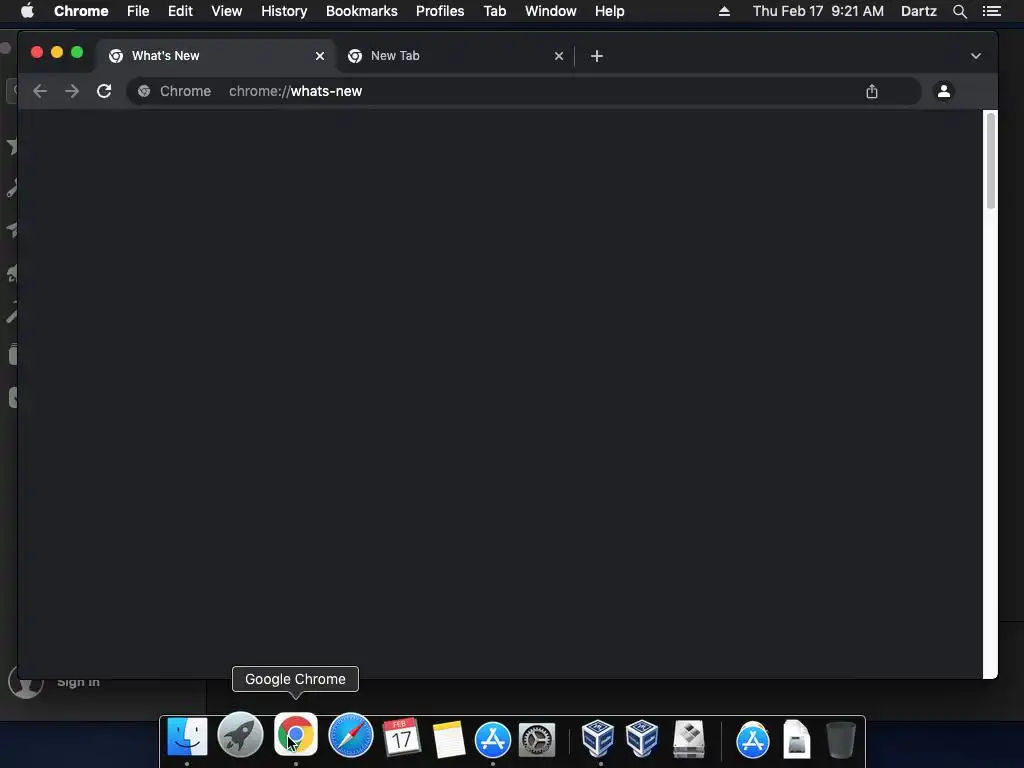Open the second VirtualBox Dock icon

tap(642, 738)
